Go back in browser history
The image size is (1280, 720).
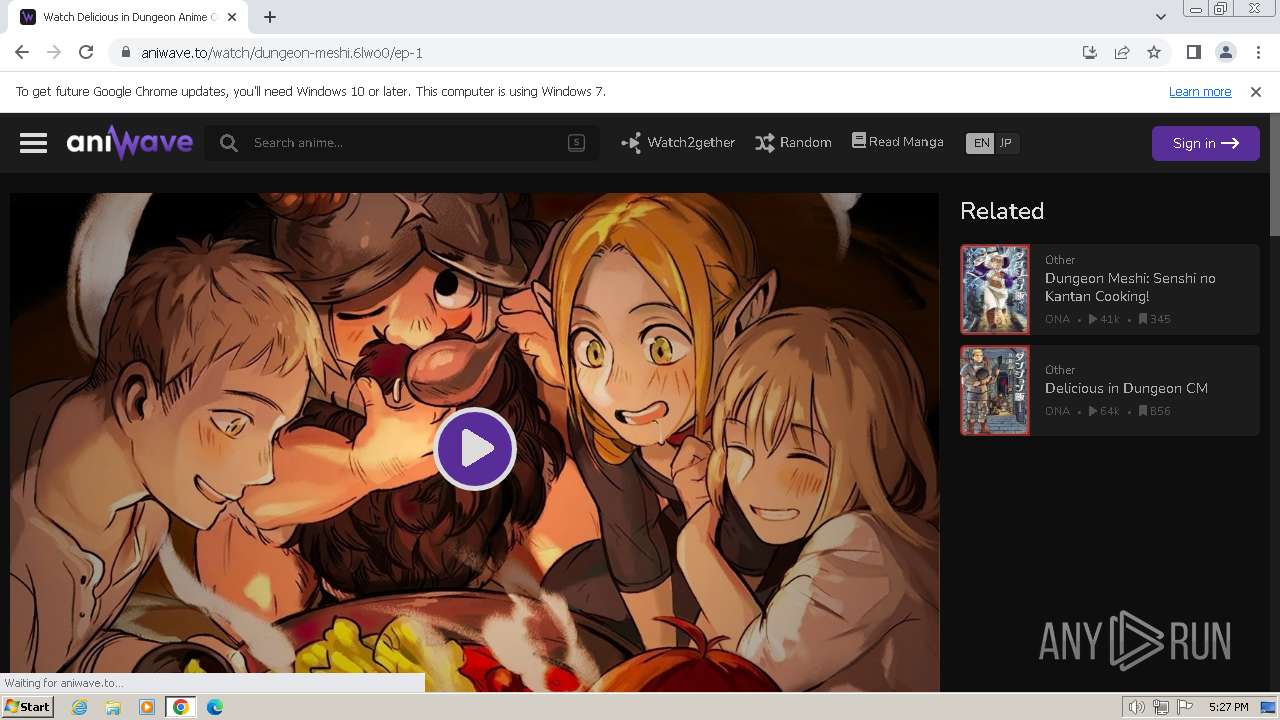(22, 52)
